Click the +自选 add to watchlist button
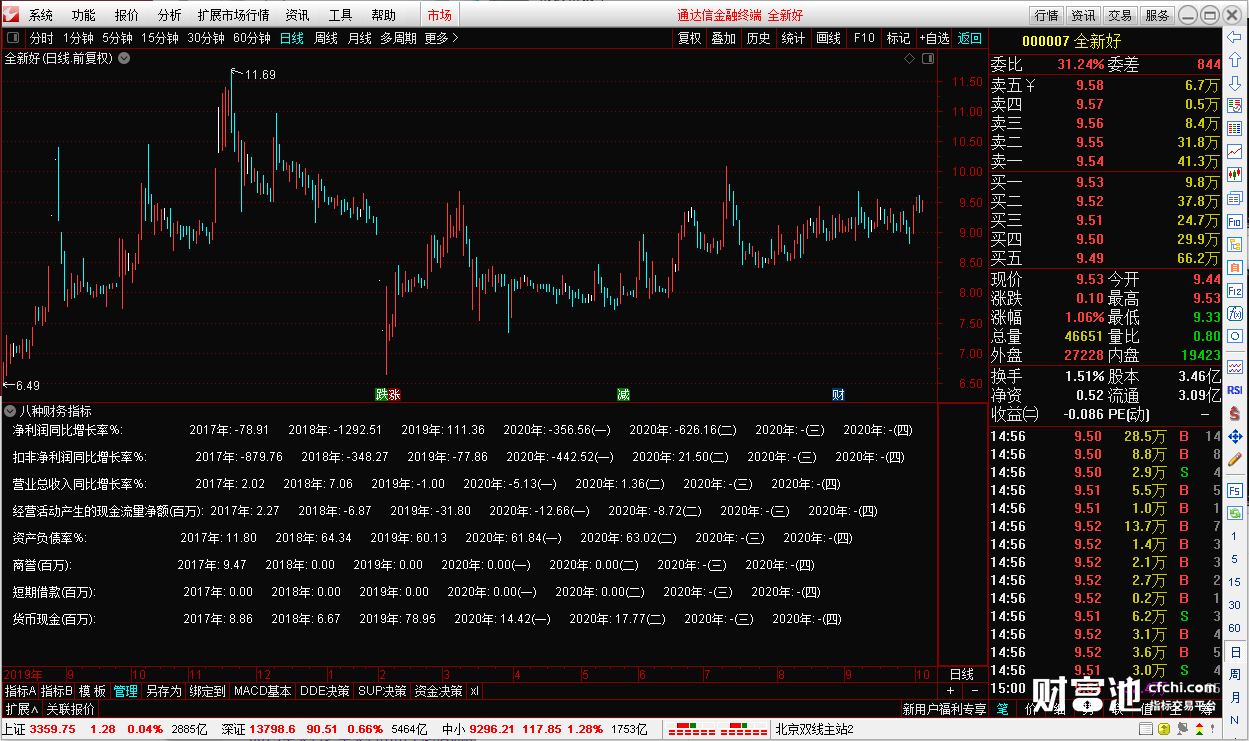The width and height of the screenshot is (1249, 741). [x=934, y=38]
